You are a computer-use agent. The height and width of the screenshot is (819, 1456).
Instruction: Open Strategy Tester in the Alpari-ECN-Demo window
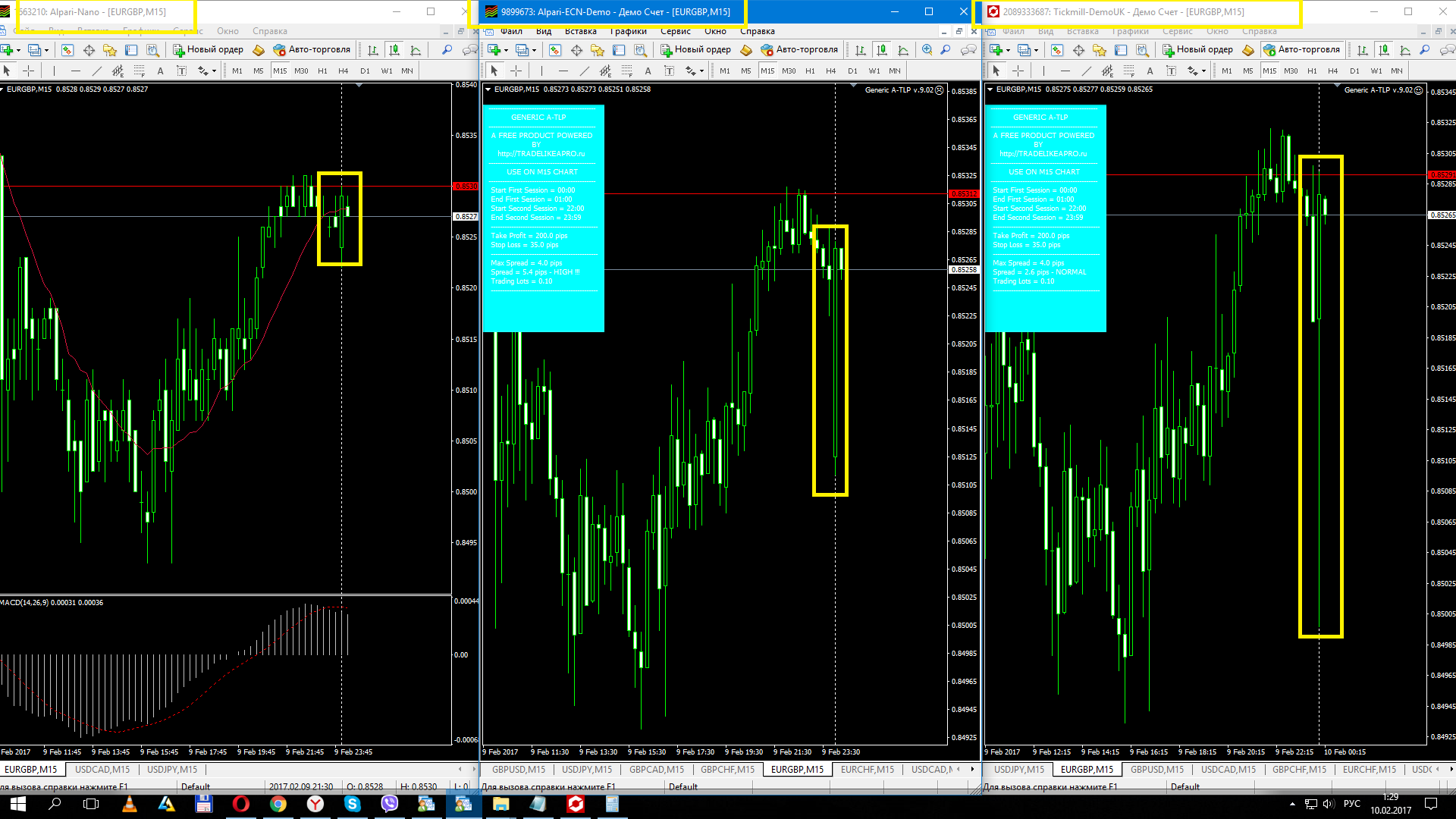pos(640,50)
